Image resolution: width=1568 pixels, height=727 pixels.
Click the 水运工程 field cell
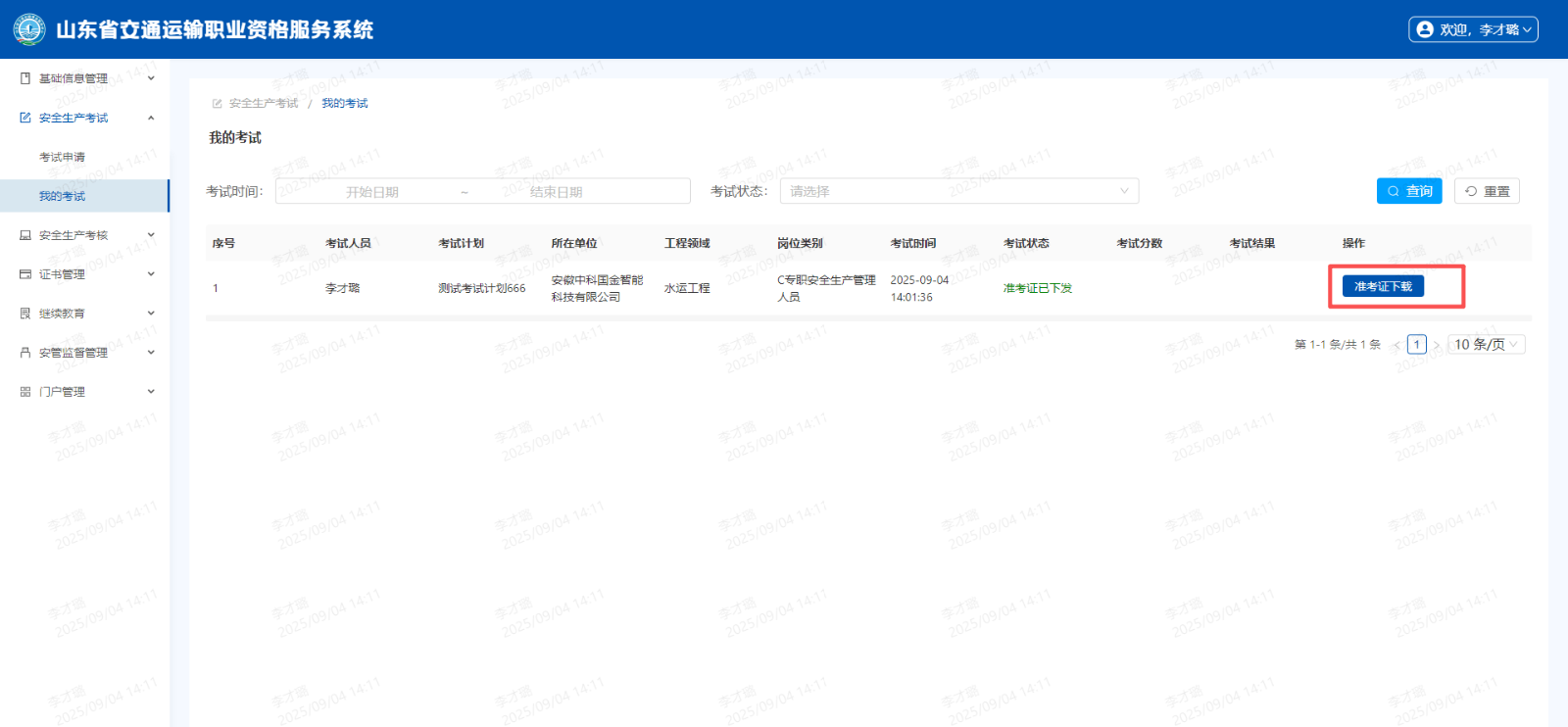(x=687, y=288)
